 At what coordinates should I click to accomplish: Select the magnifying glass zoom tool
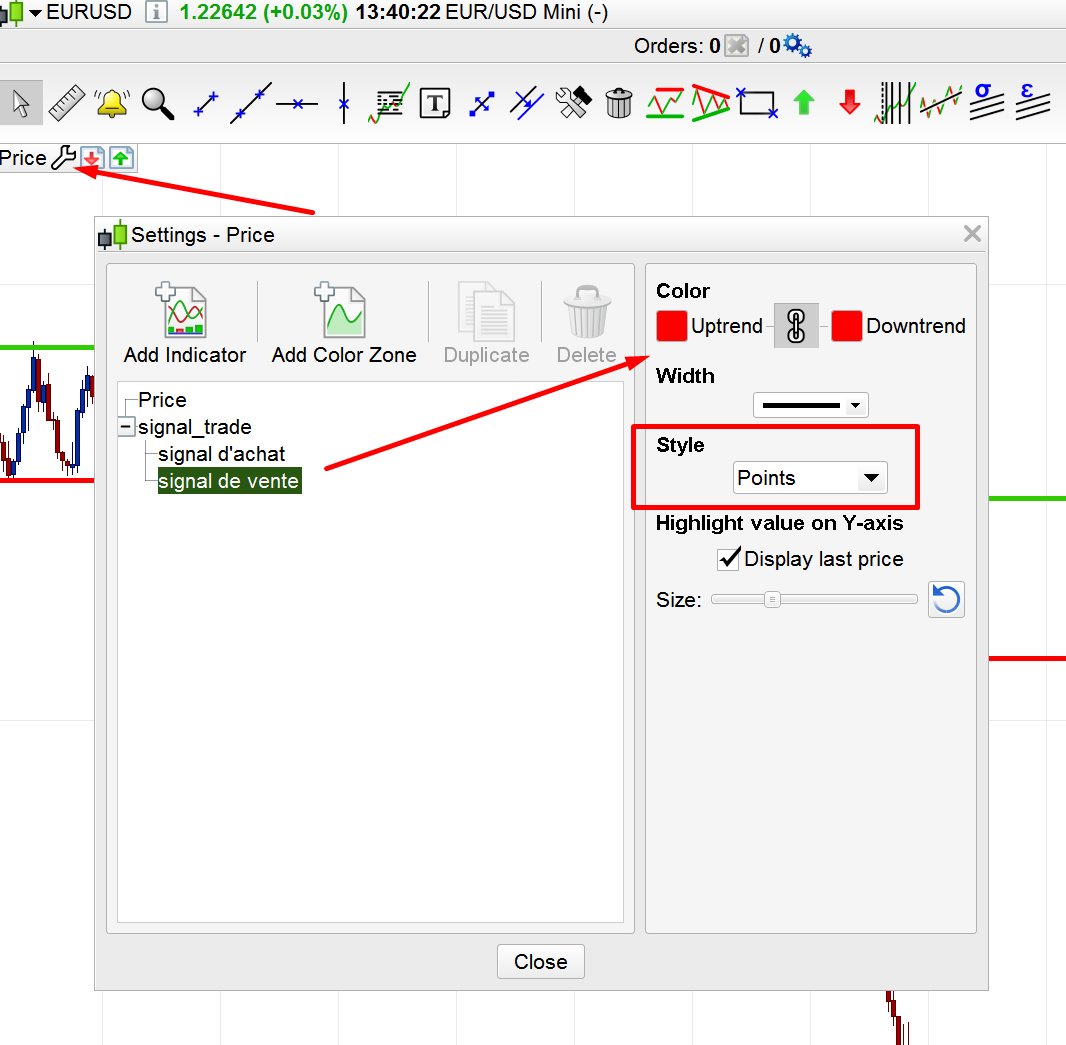[158, 103]
